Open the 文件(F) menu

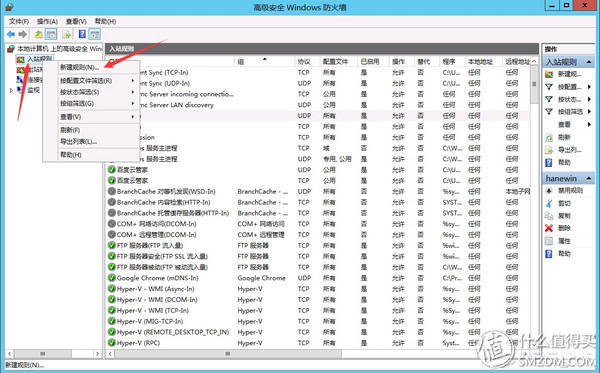19,21
